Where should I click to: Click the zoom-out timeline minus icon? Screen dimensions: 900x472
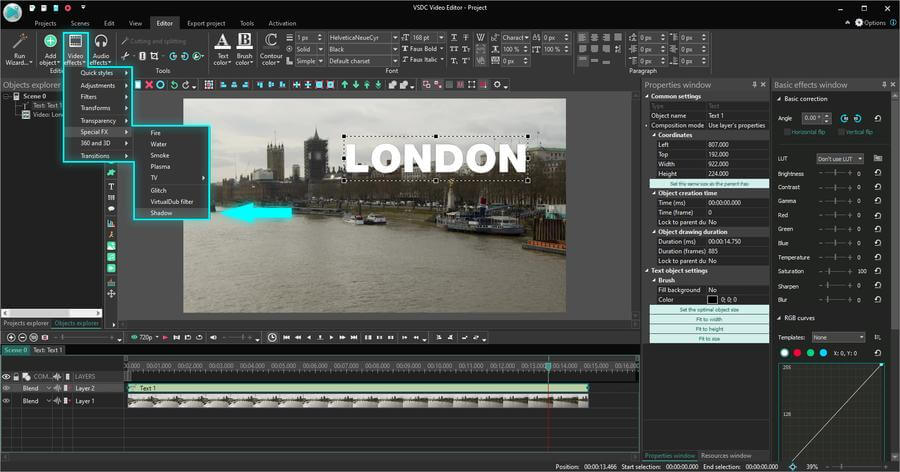click(22, 338)
